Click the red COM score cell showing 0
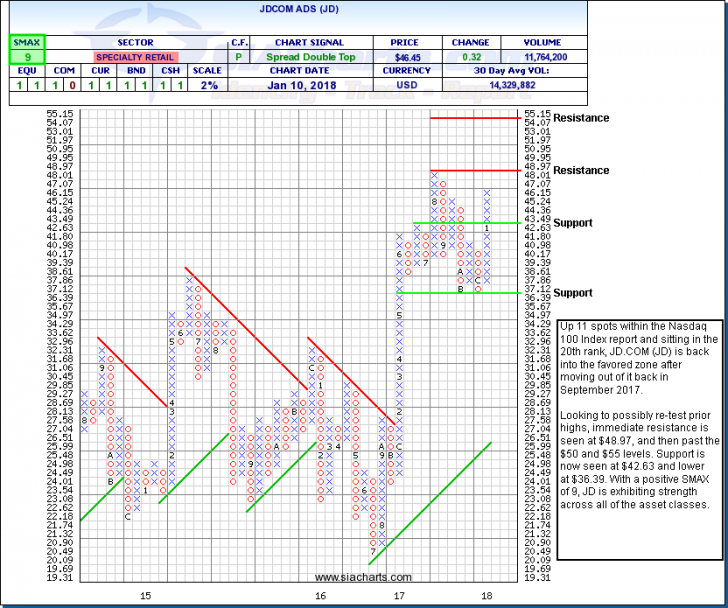 (x=62, y=87)
